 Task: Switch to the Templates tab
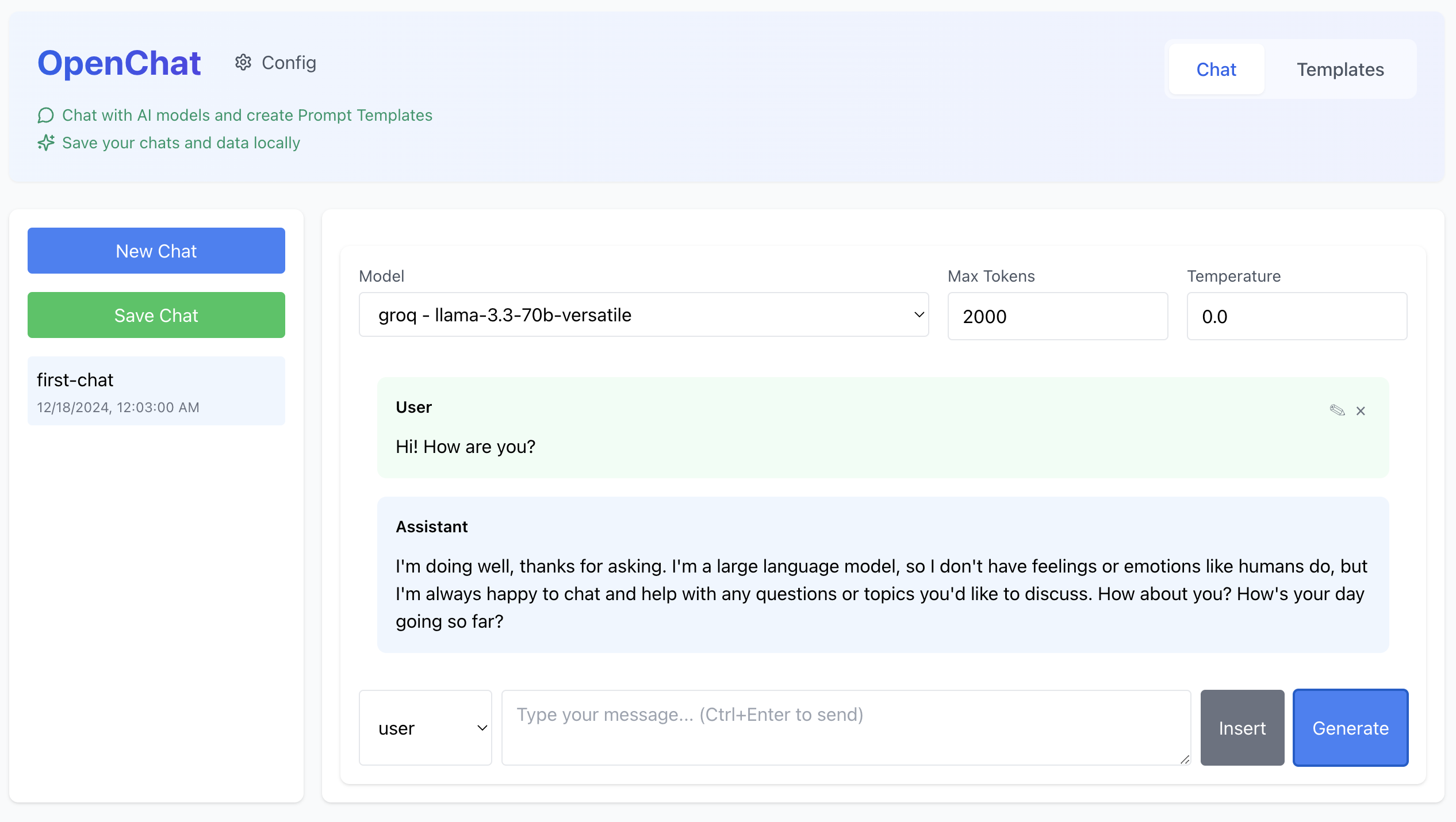click(x=1340, y=70)
